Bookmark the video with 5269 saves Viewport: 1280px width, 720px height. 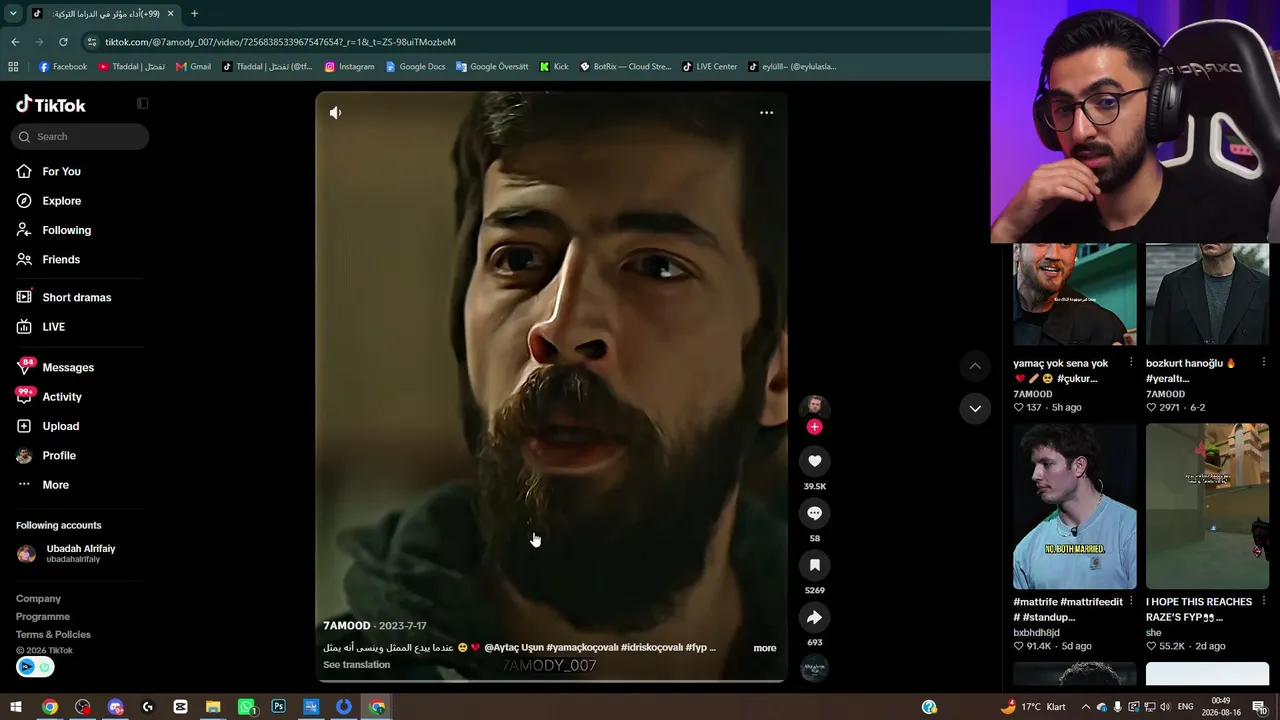click(814, 565)
